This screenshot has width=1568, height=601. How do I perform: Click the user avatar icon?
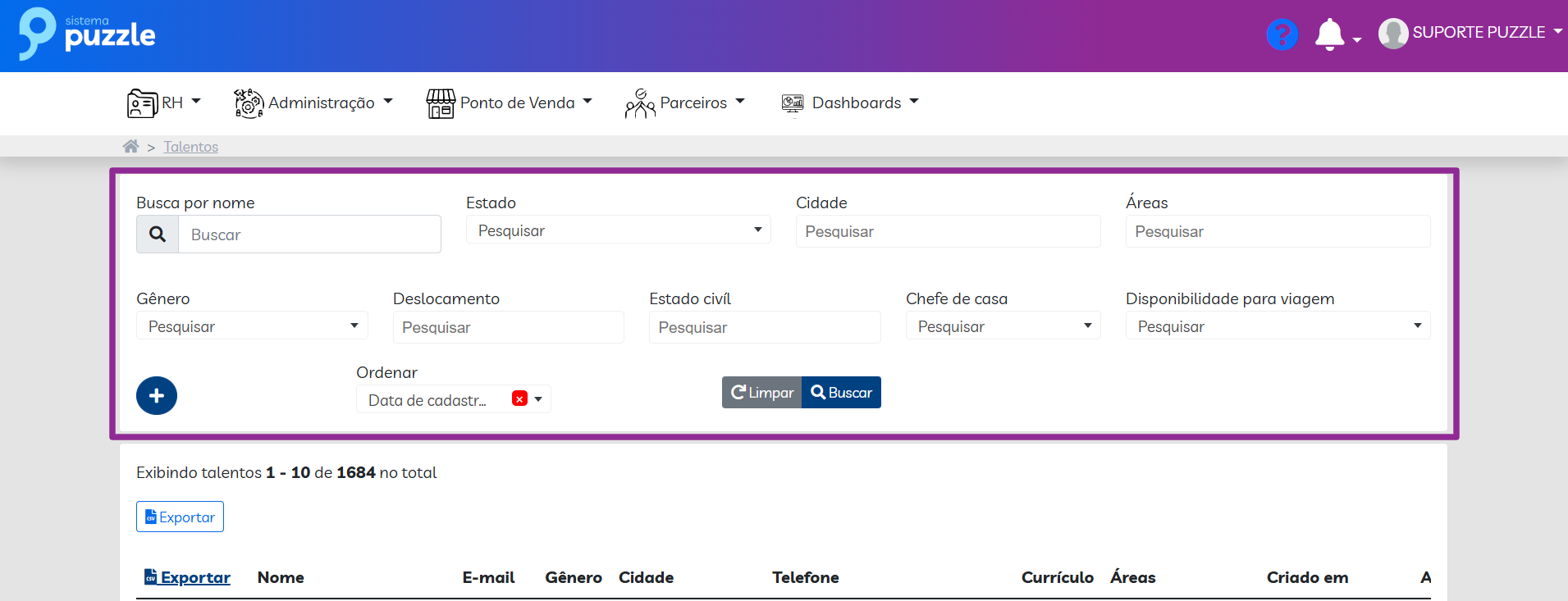click(1392, 34)
